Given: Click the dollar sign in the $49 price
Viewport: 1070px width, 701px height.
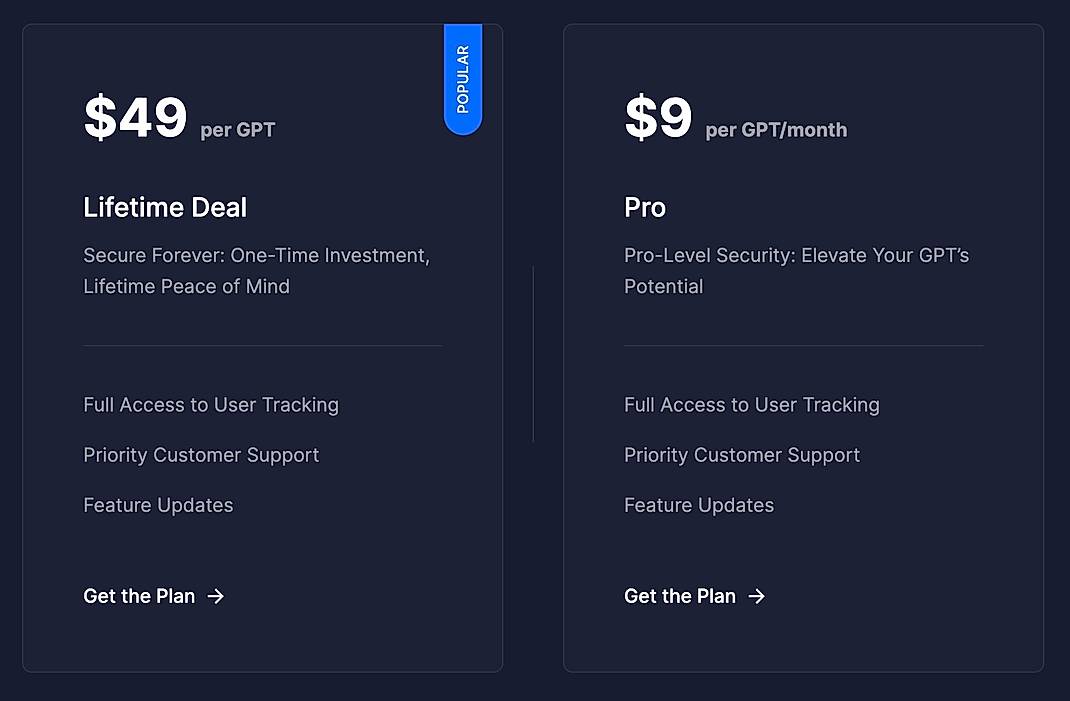Looking at the screenshot, I should coord(99,115).
